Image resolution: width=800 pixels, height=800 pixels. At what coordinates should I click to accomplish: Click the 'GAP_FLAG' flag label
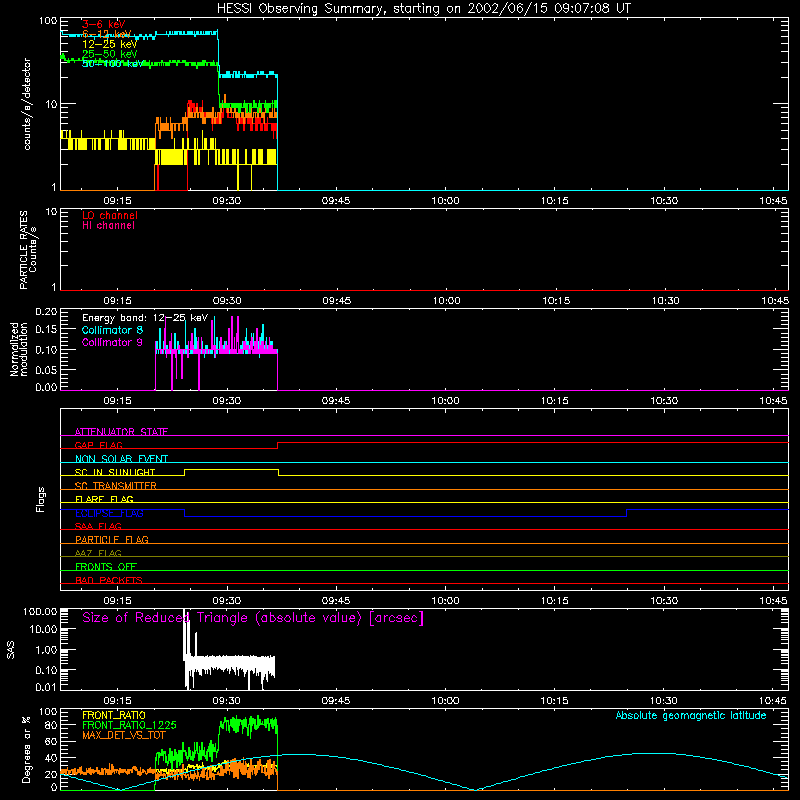pos(98,445)
